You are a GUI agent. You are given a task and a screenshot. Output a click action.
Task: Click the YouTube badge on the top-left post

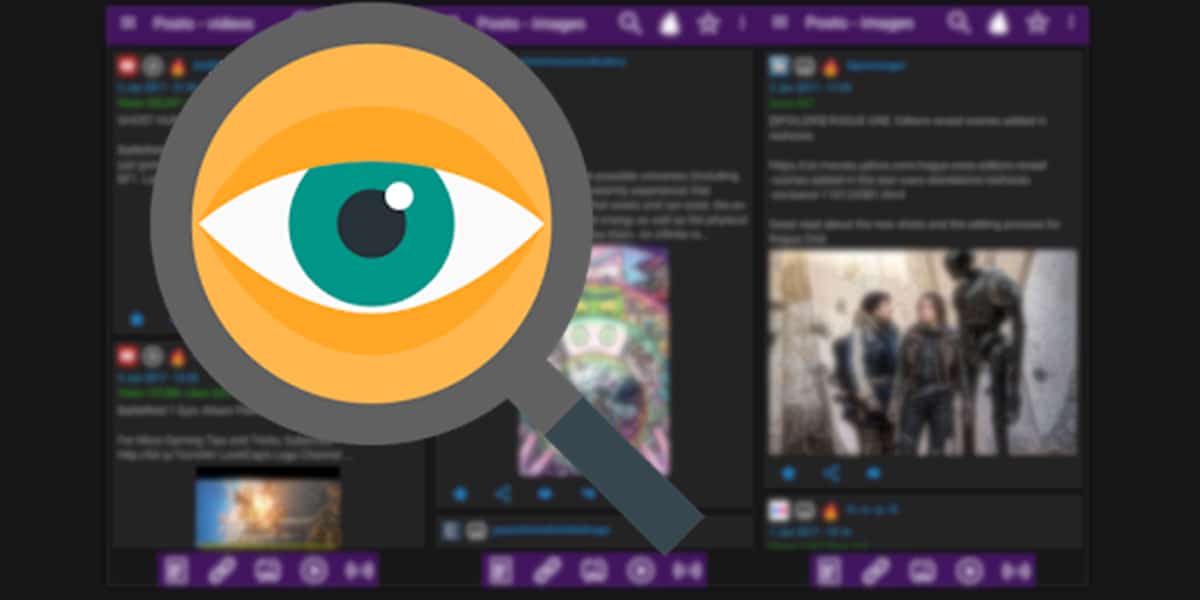click(x=127, y=65)
